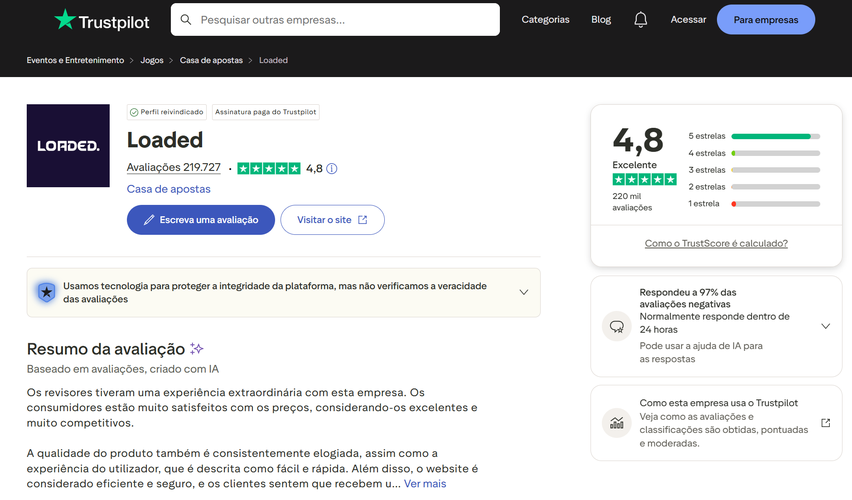Filter by 1 estrela bar
This screenshot has height=500, width=852.
coord(754,204)
